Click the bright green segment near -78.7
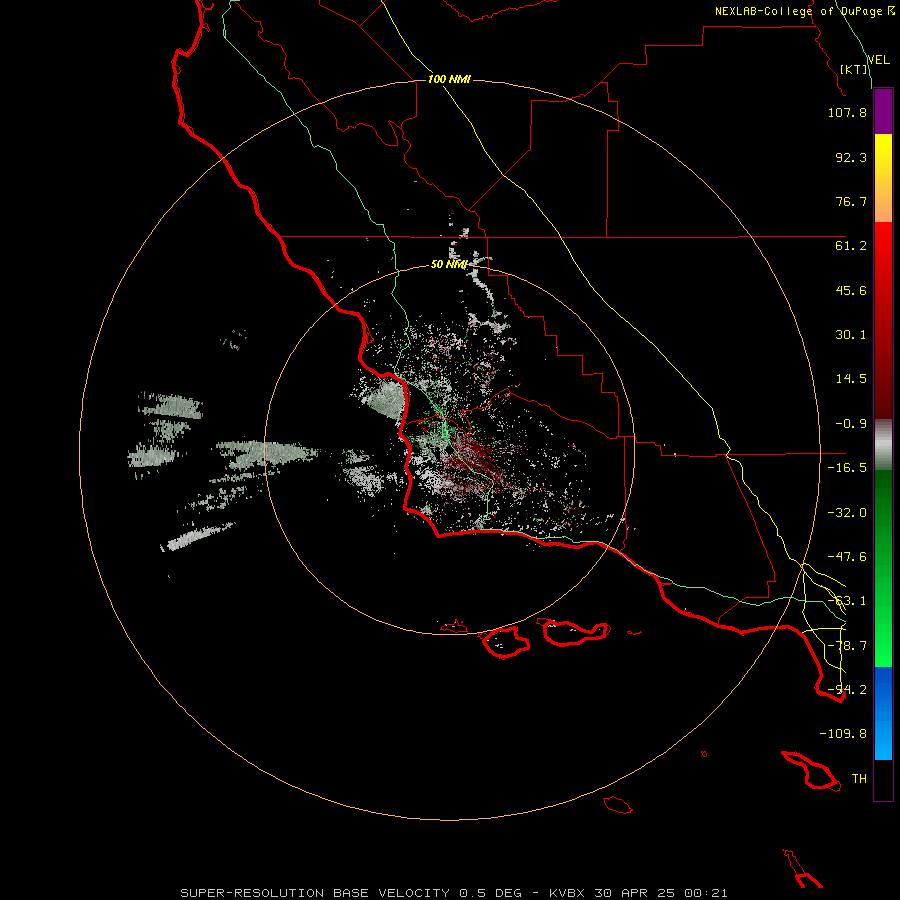This screenshot has height=900, width=900. click(883, 643)
